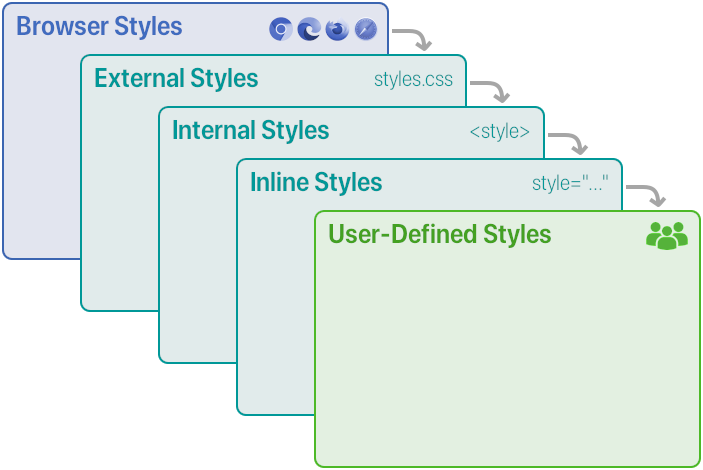Click the arrow pointing to User-Defined Styles card
The height and width of the screenshot is (470, 703).
647,194
